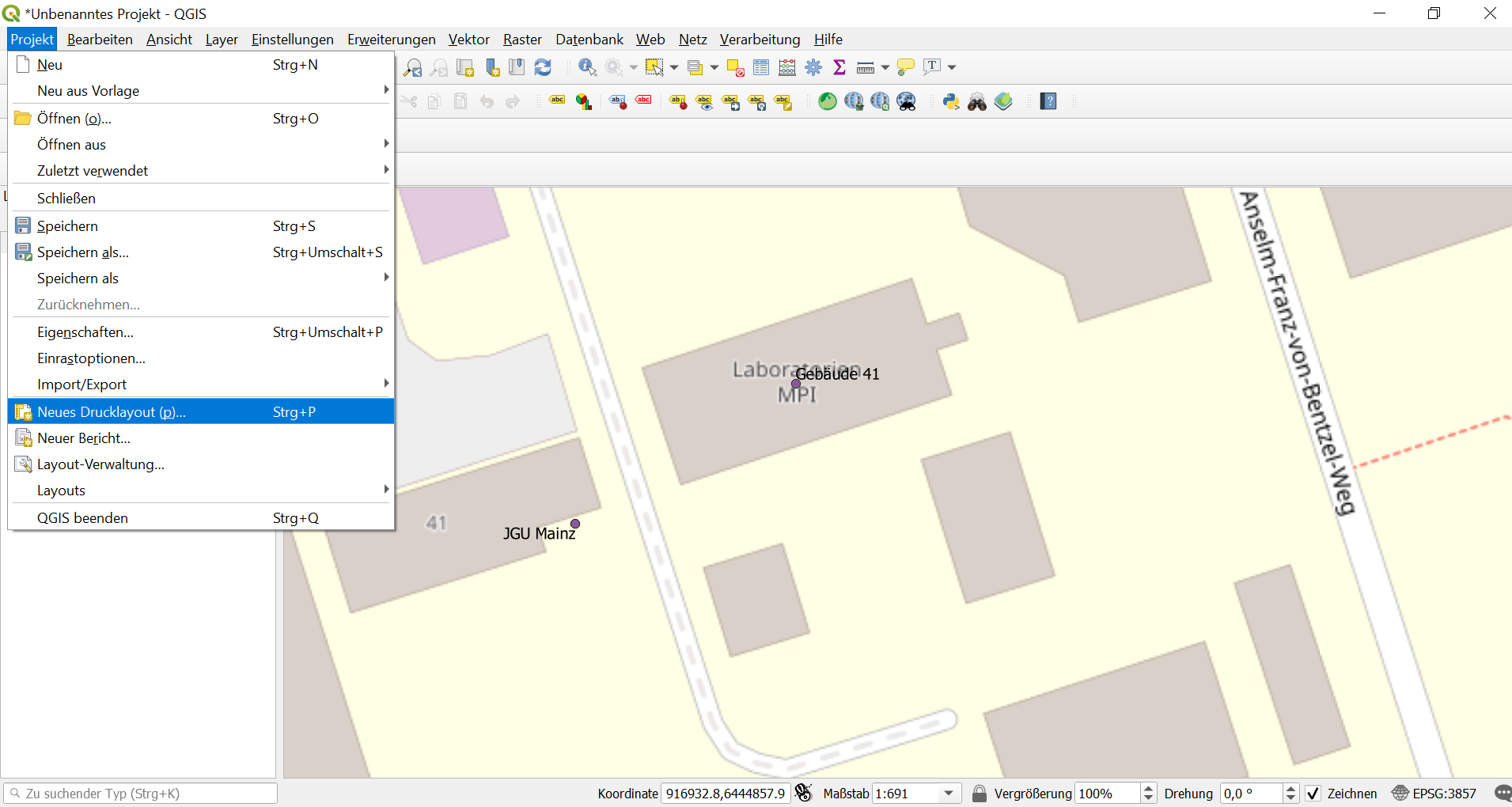Choose Neuer Bericht... from Projekt menu
This screenshot has width=1512, height=807.
pyautogui.click(x=201, y=438)
